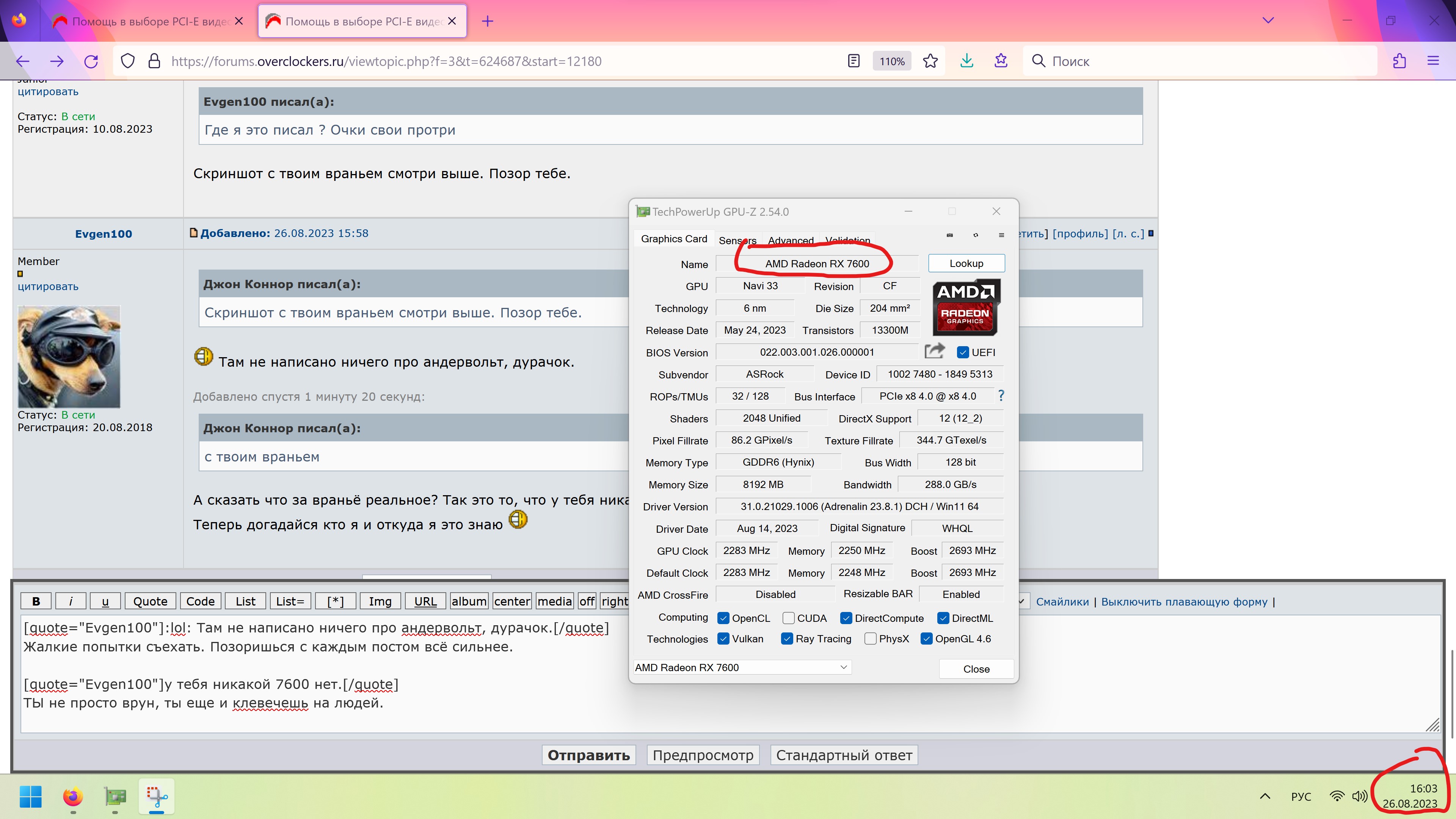This screenshot has height=819, width=1456.
Task: Toggle the UEFI checkbox
Action: click(963, 352)
